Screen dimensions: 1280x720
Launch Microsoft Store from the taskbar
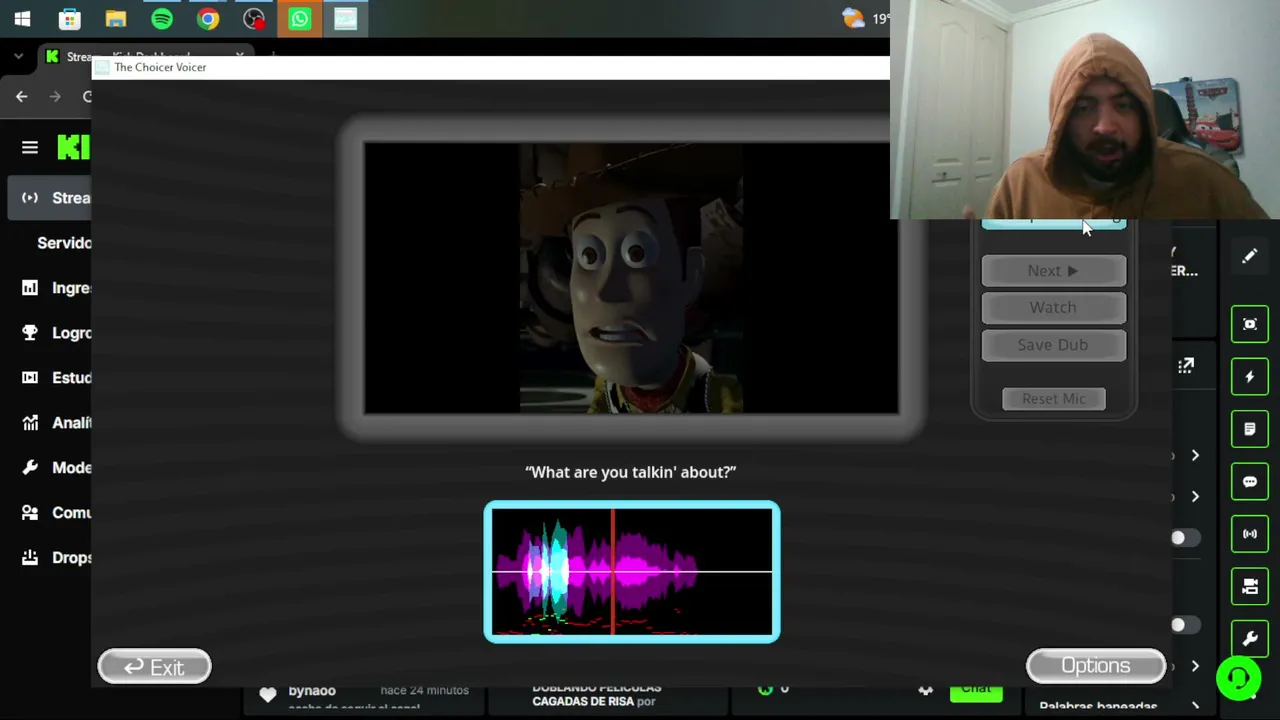(x=69, y=19)
